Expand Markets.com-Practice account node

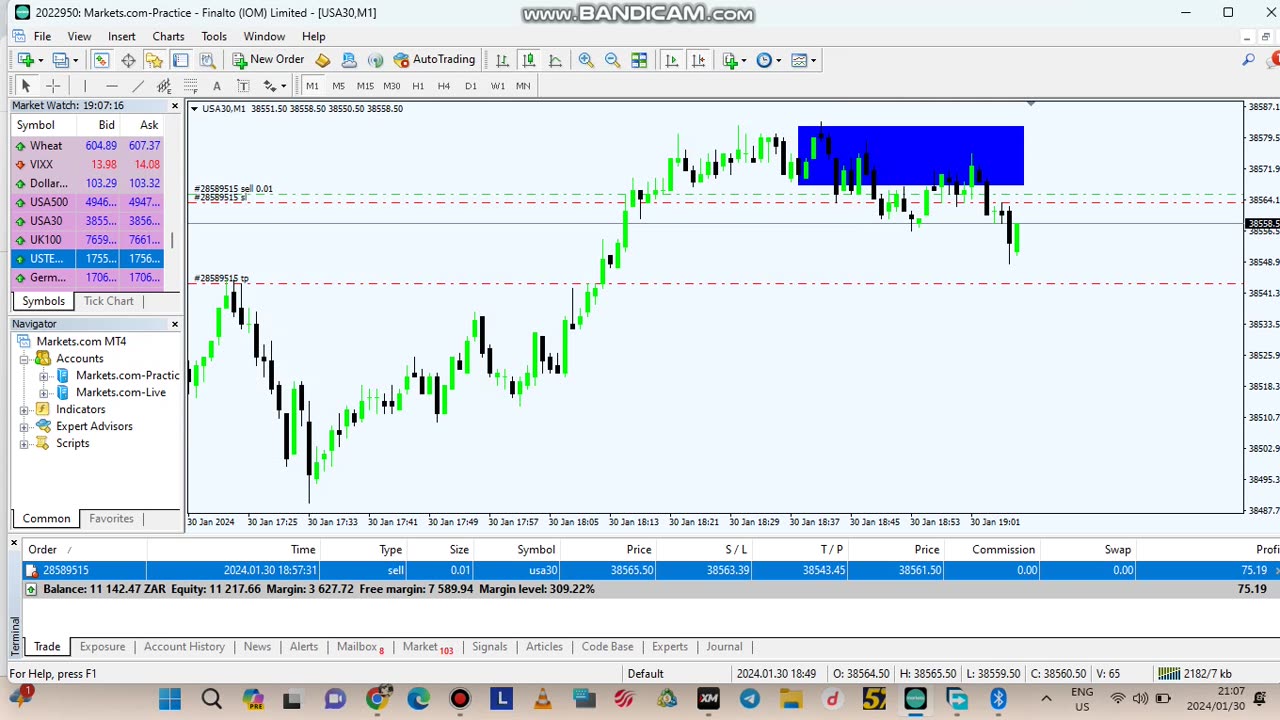[43, 376]
